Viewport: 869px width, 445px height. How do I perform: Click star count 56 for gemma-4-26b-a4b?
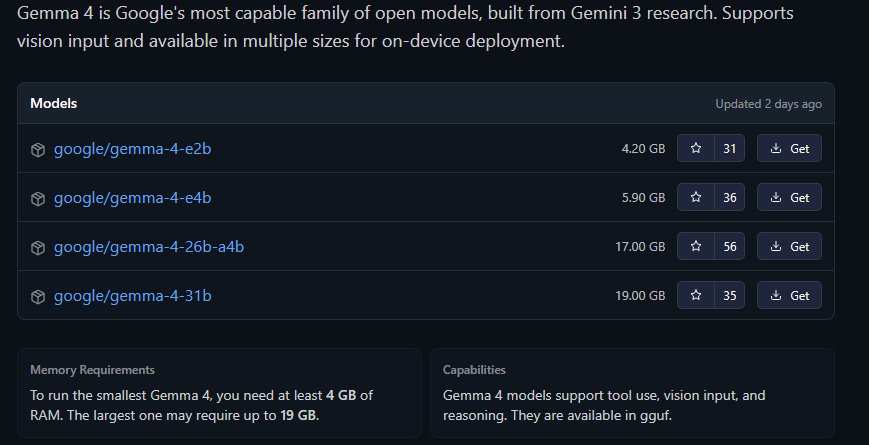(729, 247)
